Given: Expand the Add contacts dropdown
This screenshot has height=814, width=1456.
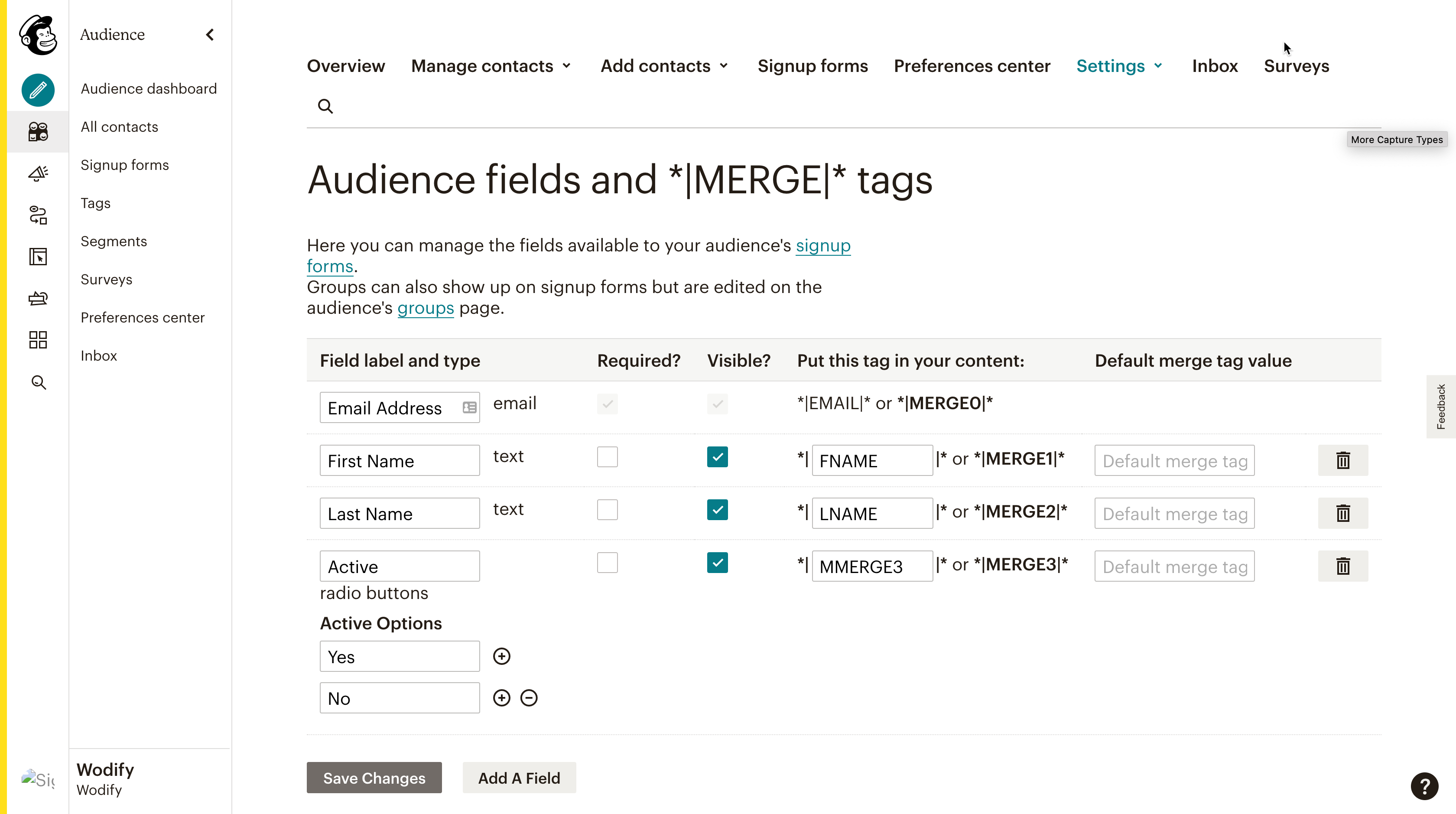Looking at the screenshot, I should 665,66.
